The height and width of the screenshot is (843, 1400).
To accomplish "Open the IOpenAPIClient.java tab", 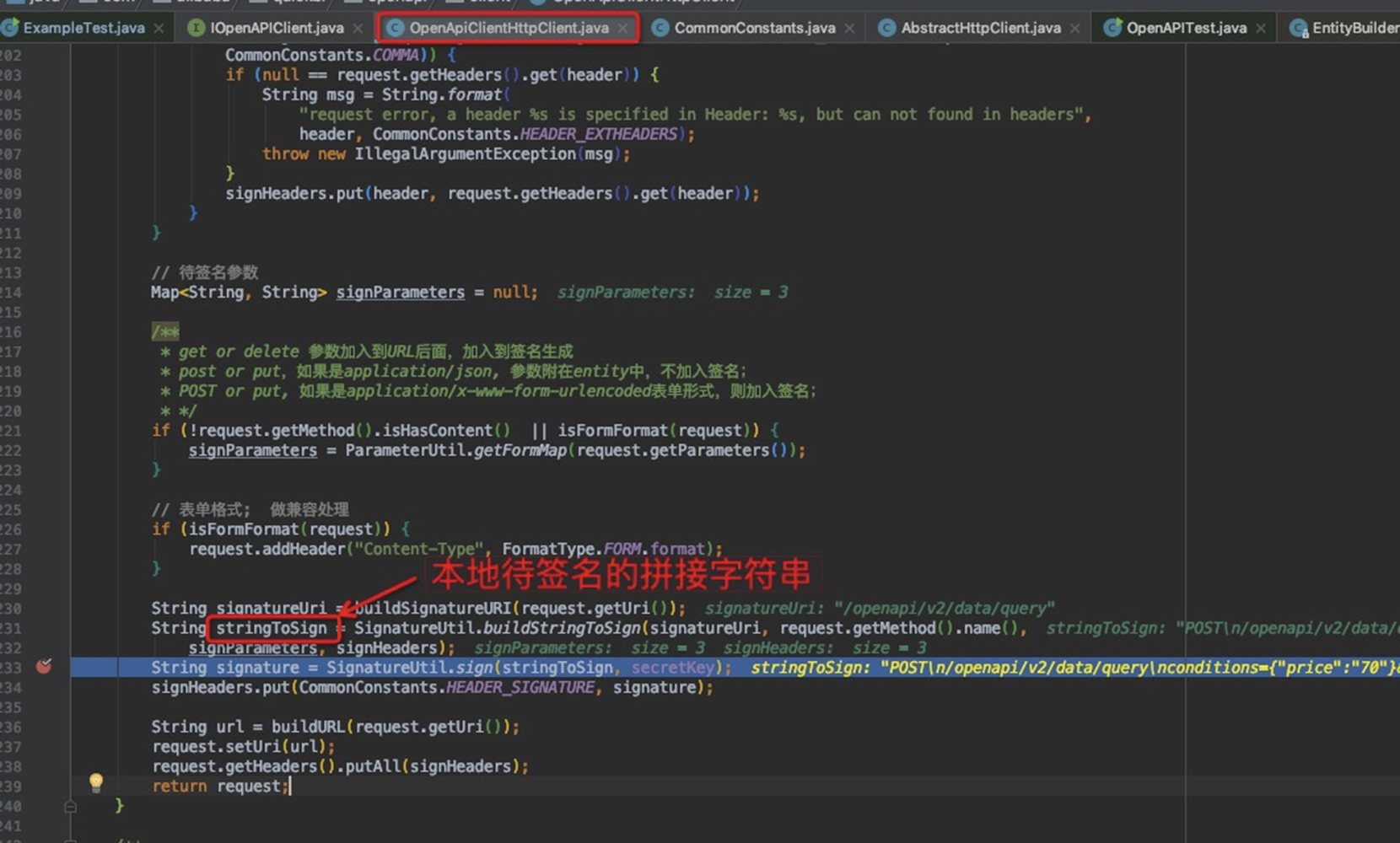I will pyautogui.click(x=277, y=28).
